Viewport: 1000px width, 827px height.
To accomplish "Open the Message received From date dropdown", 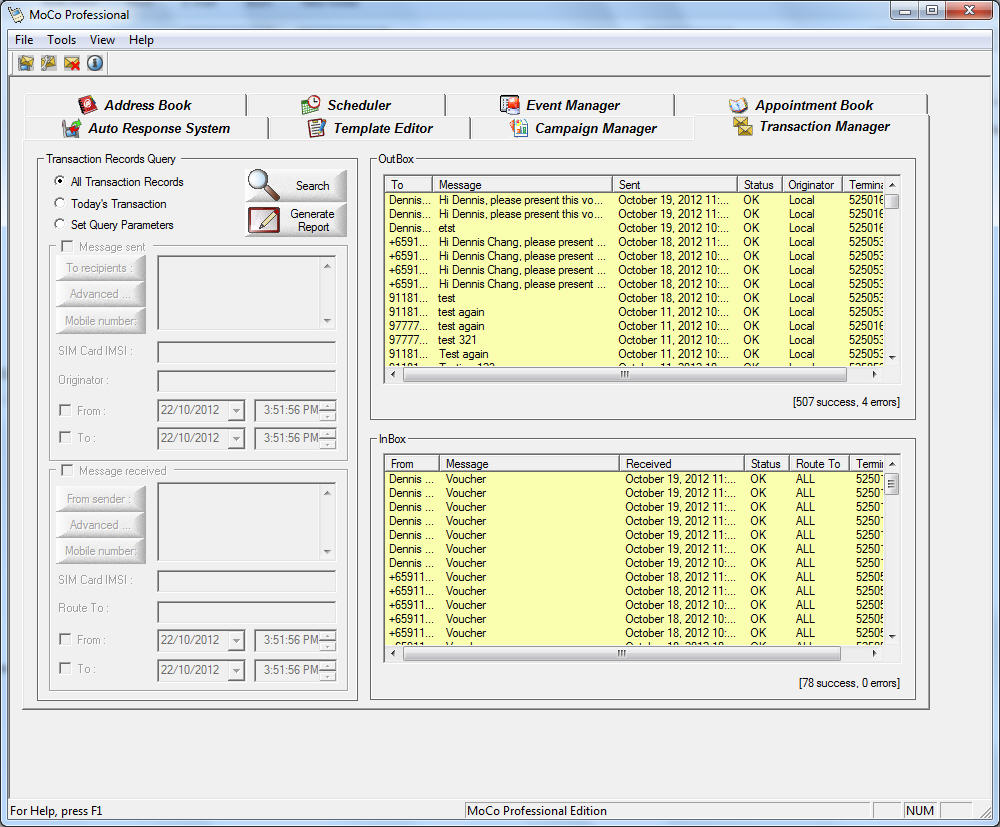I will (x=237, y=640).
